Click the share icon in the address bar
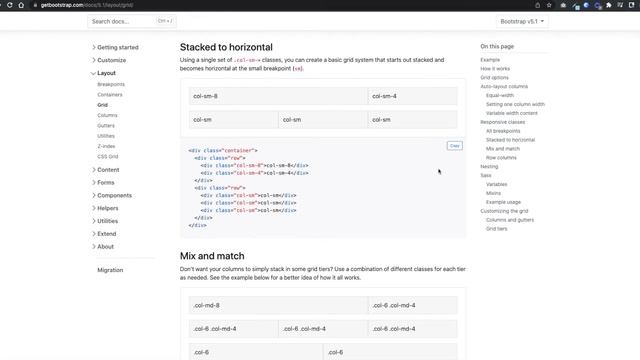Viewport: 640px width, 360px height. [538, 5]
